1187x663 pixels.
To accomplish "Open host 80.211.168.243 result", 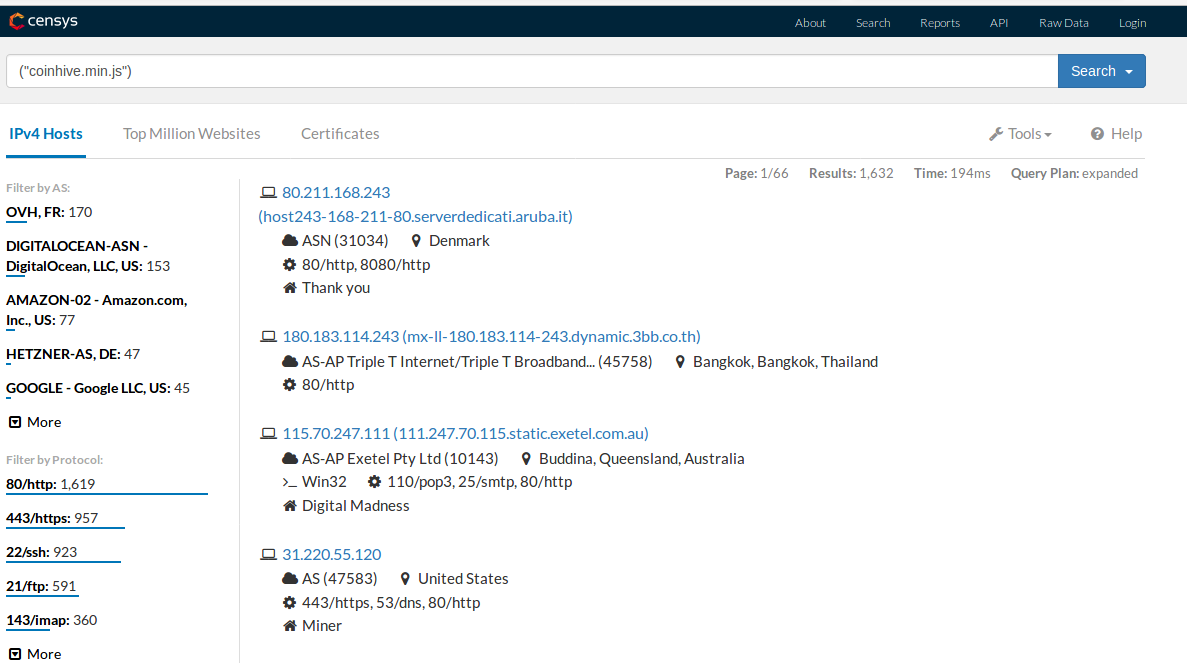I will (336, 192).
